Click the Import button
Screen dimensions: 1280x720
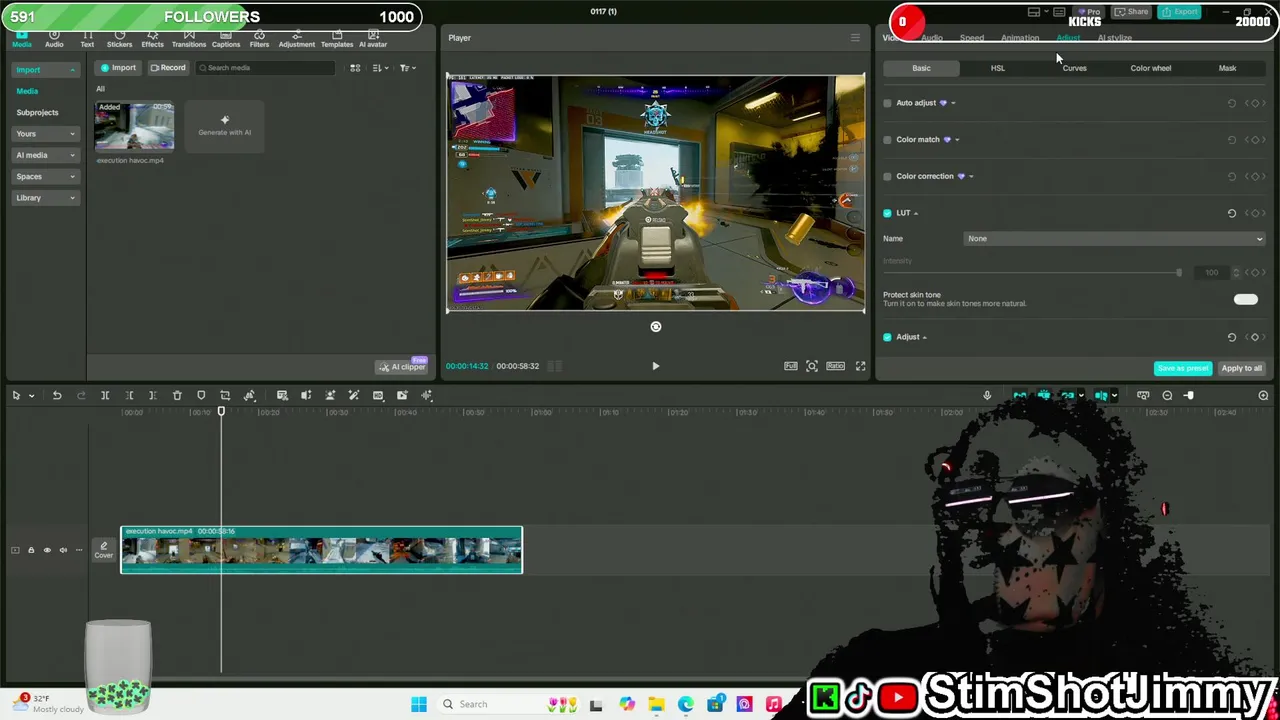tap(118, 68)
